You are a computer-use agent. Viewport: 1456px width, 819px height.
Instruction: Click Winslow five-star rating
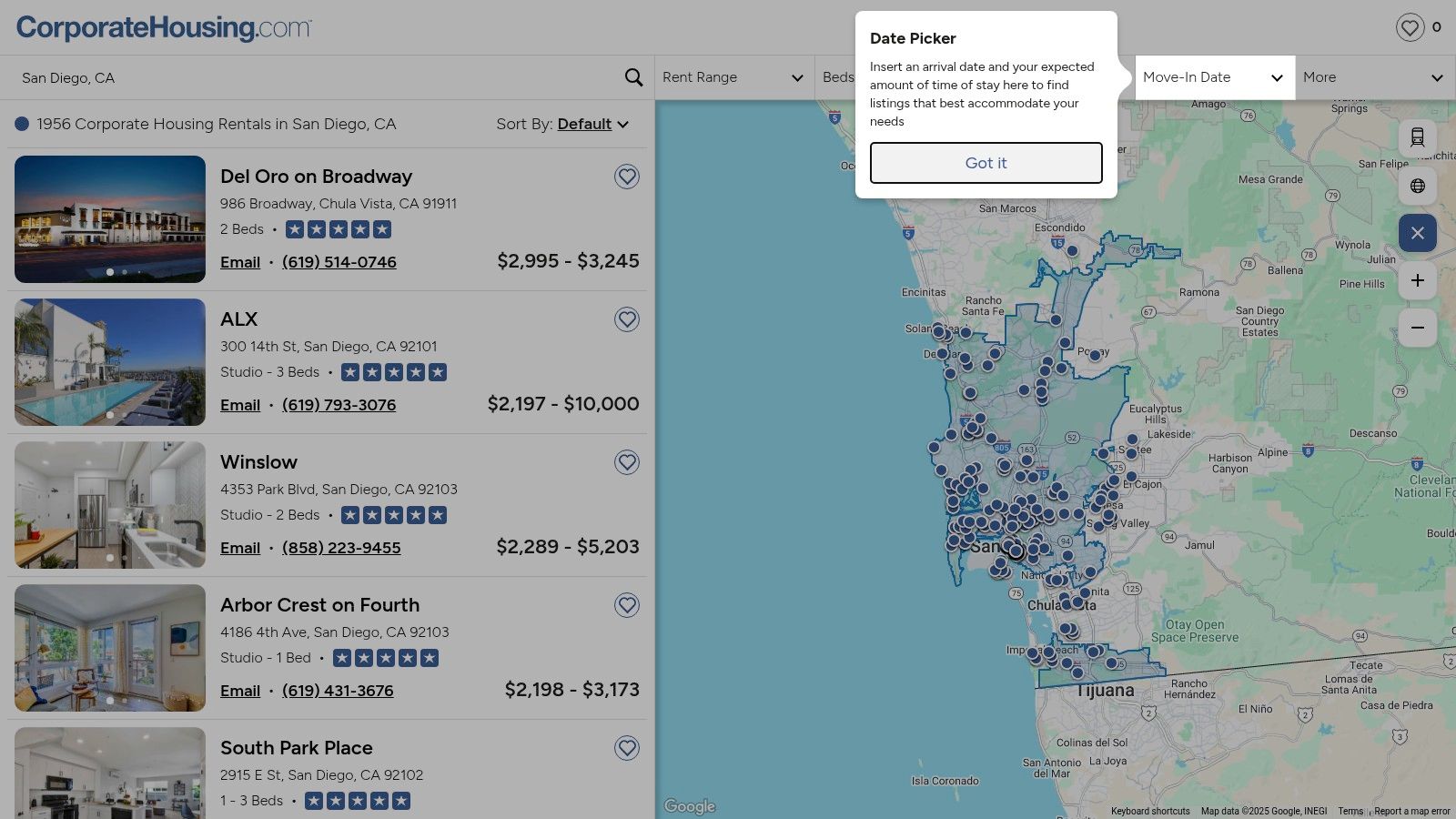click(x=394, y=515)
